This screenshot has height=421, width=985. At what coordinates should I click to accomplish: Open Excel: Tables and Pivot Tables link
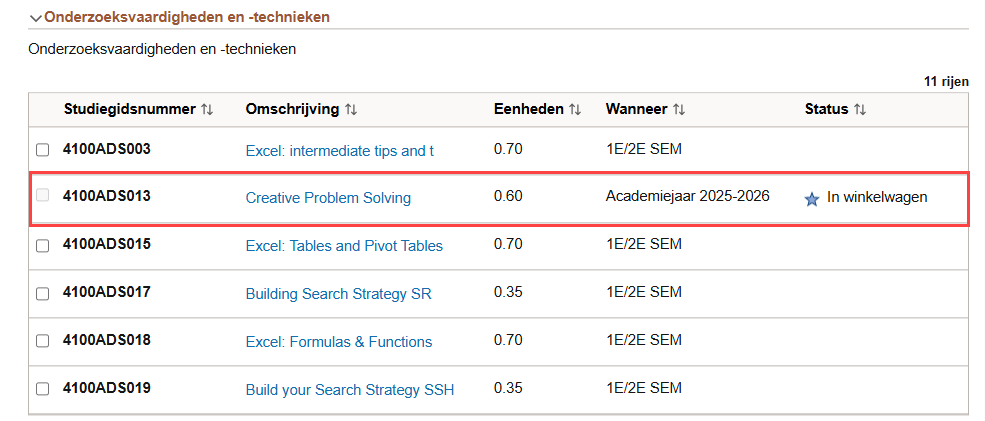[344, 246]
